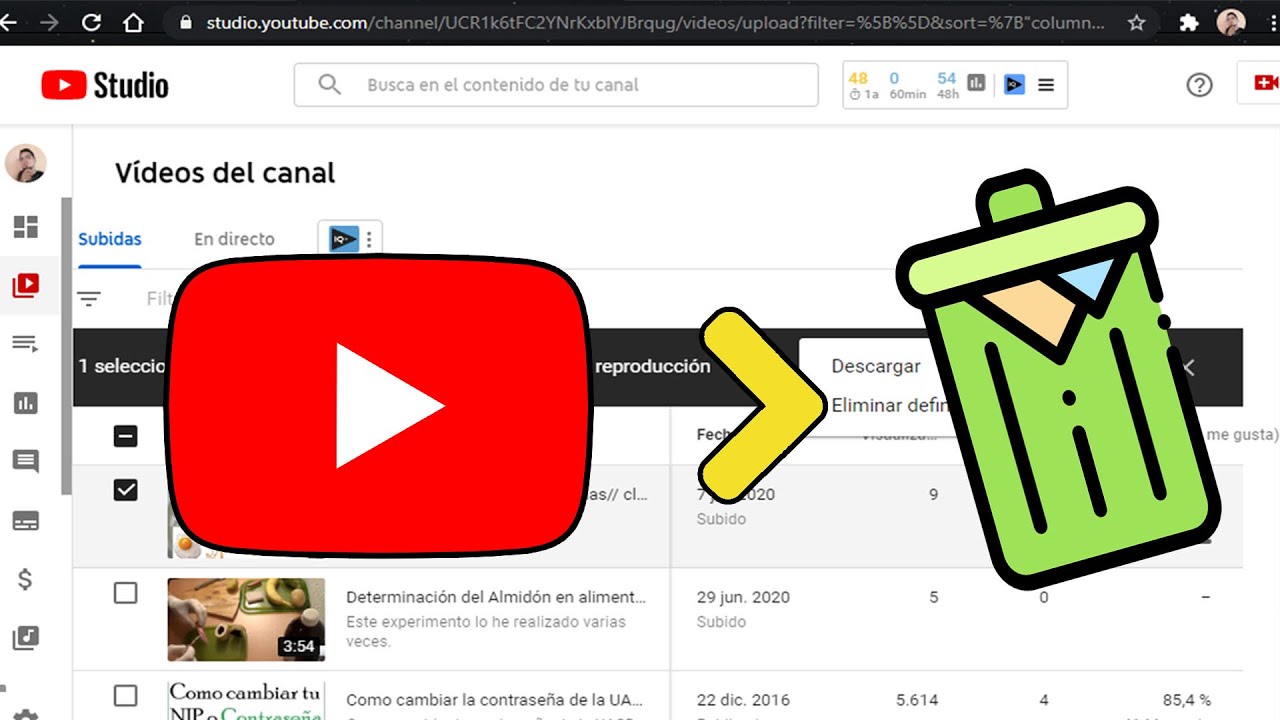This screenshot has height=720, width=1280.
Task: Click the create video camera button
Action: click(x=1265, y=85)
